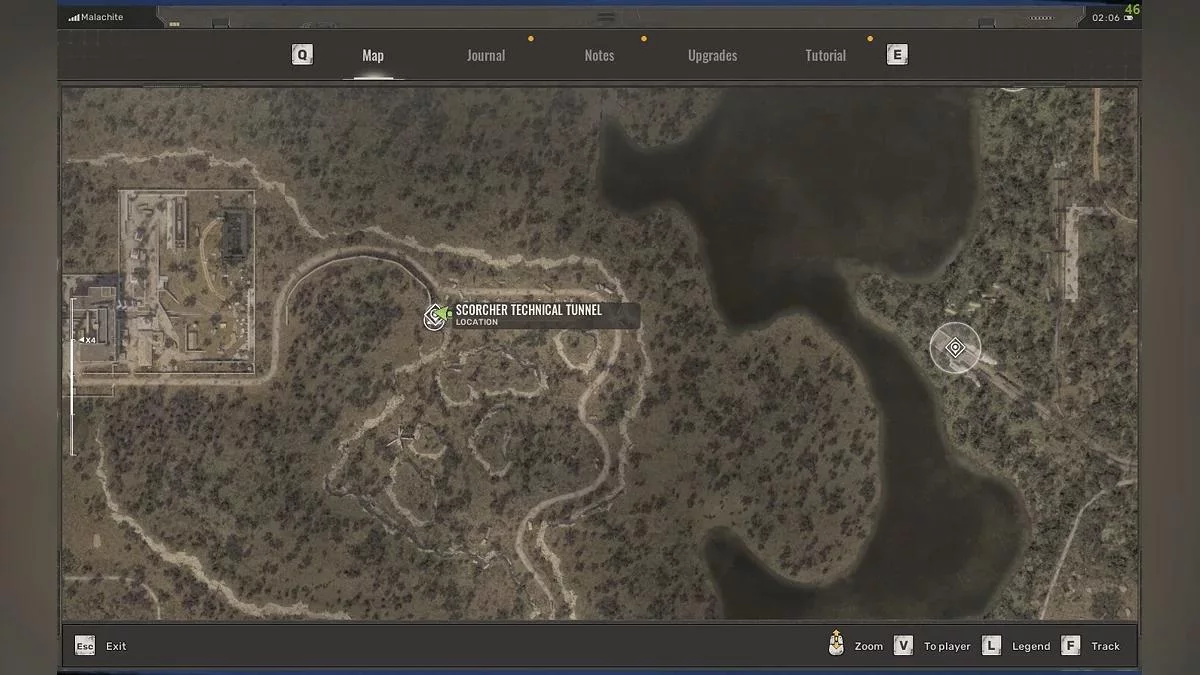This screenshot has width=1200, height=675.
Task: Click the E key next-tab icon
Action: [x=897, y=55]
